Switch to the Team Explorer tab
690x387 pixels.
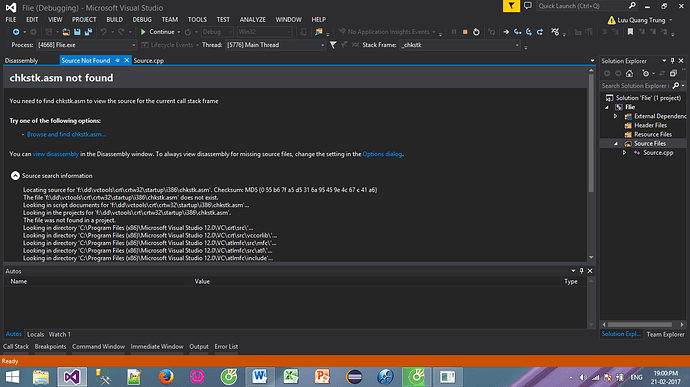pyautogui.click(x=665, y=334)
